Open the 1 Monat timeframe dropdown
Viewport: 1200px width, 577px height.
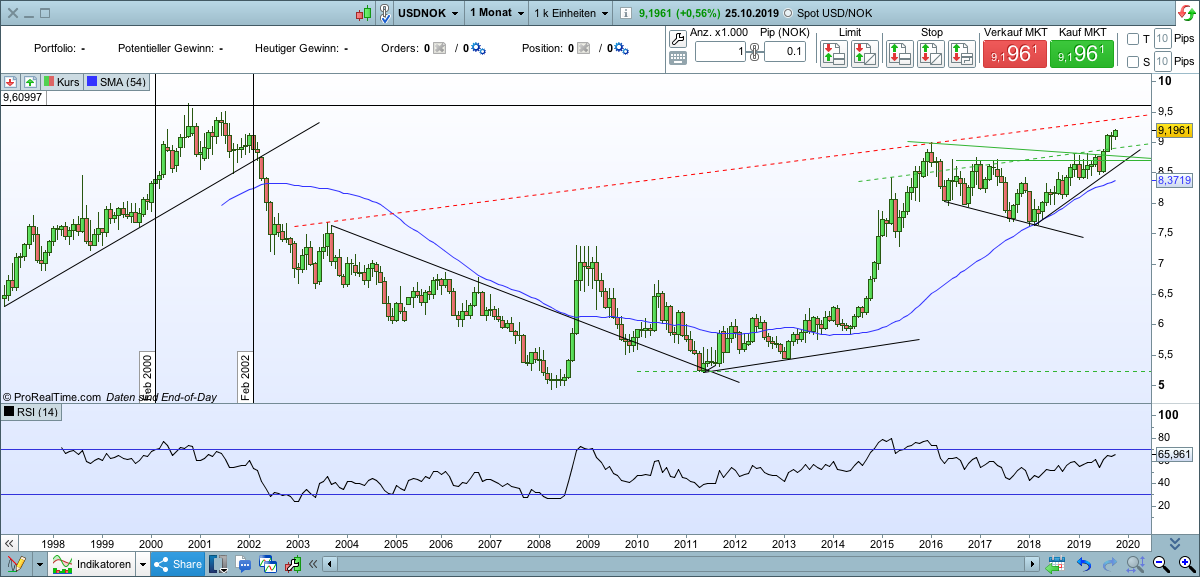tap(494, 14)
